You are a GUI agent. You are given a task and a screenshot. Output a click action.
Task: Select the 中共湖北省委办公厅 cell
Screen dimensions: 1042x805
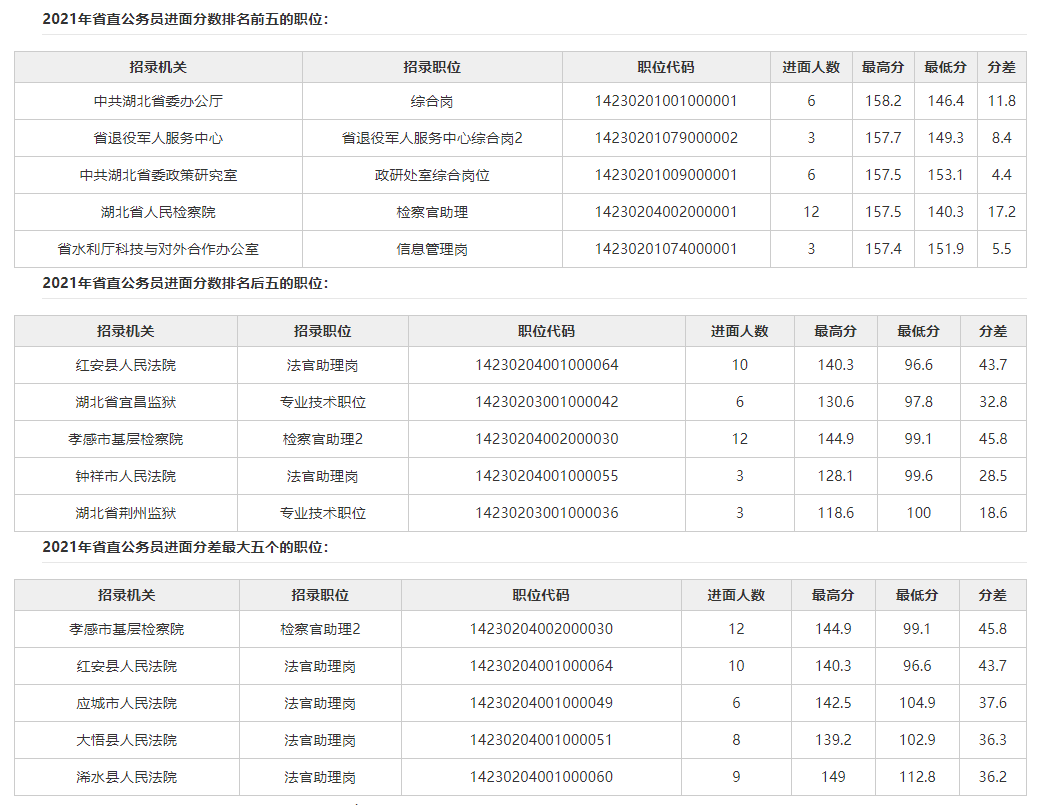[158, 101]
